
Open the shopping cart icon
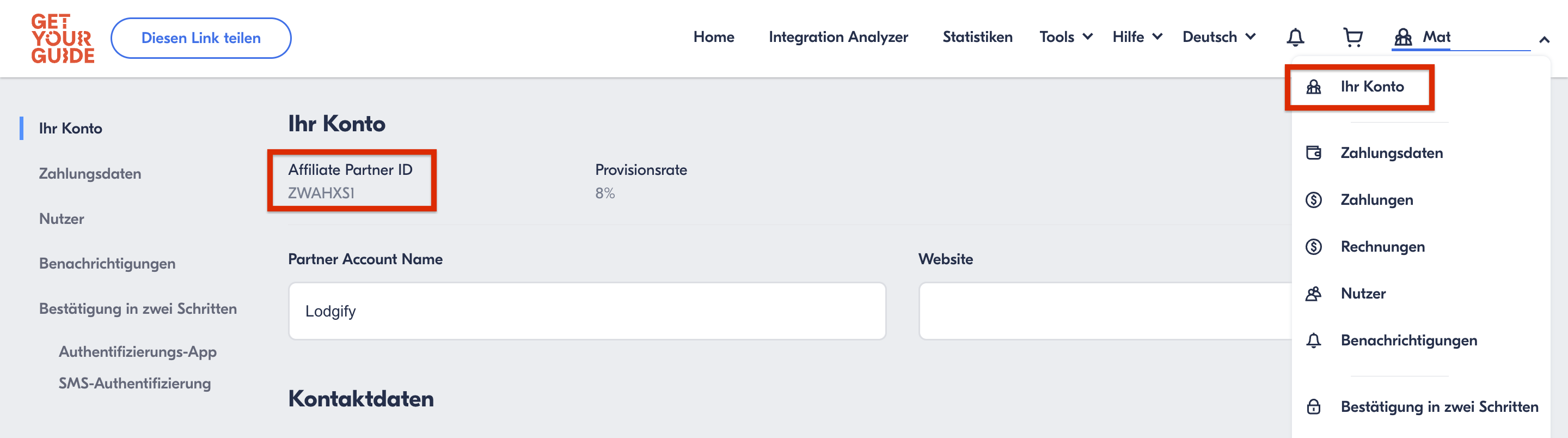click(x=1352, y=38)
